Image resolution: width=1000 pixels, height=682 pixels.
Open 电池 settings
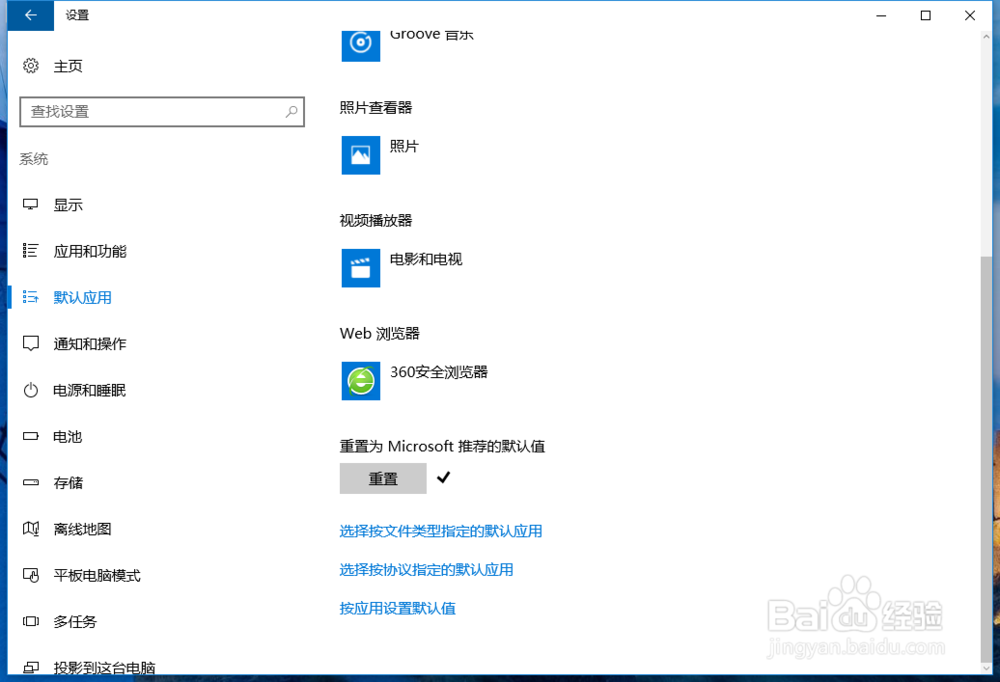[68, 436]
